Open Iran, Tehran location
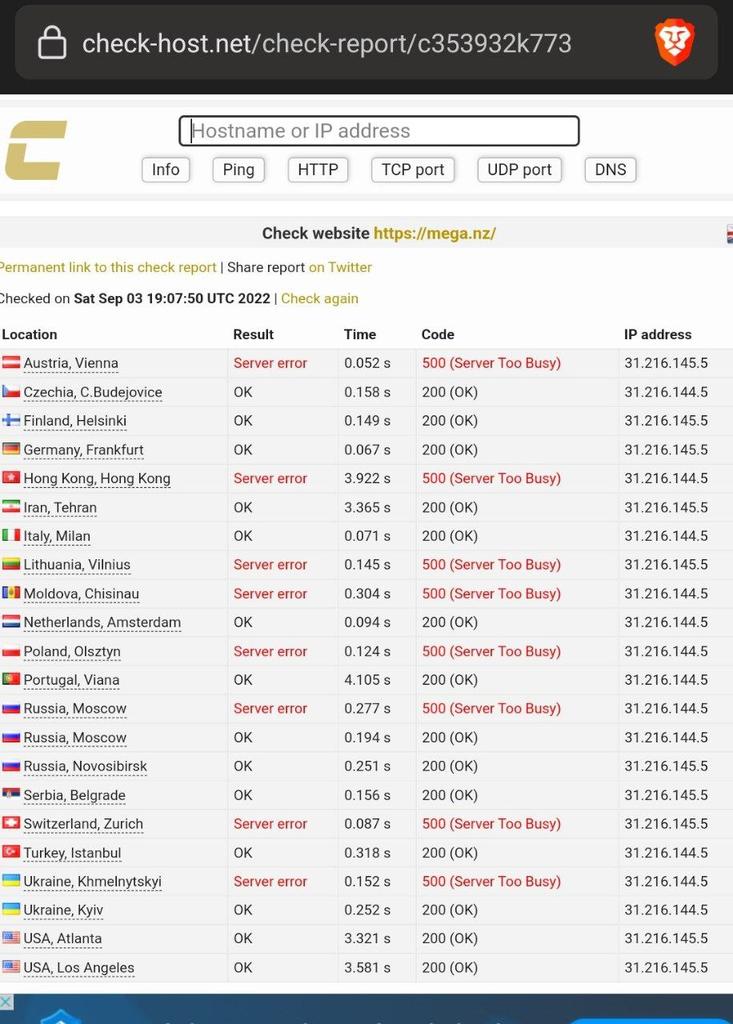Viewport: 733px width, 1024px height. tap(60, 507)
